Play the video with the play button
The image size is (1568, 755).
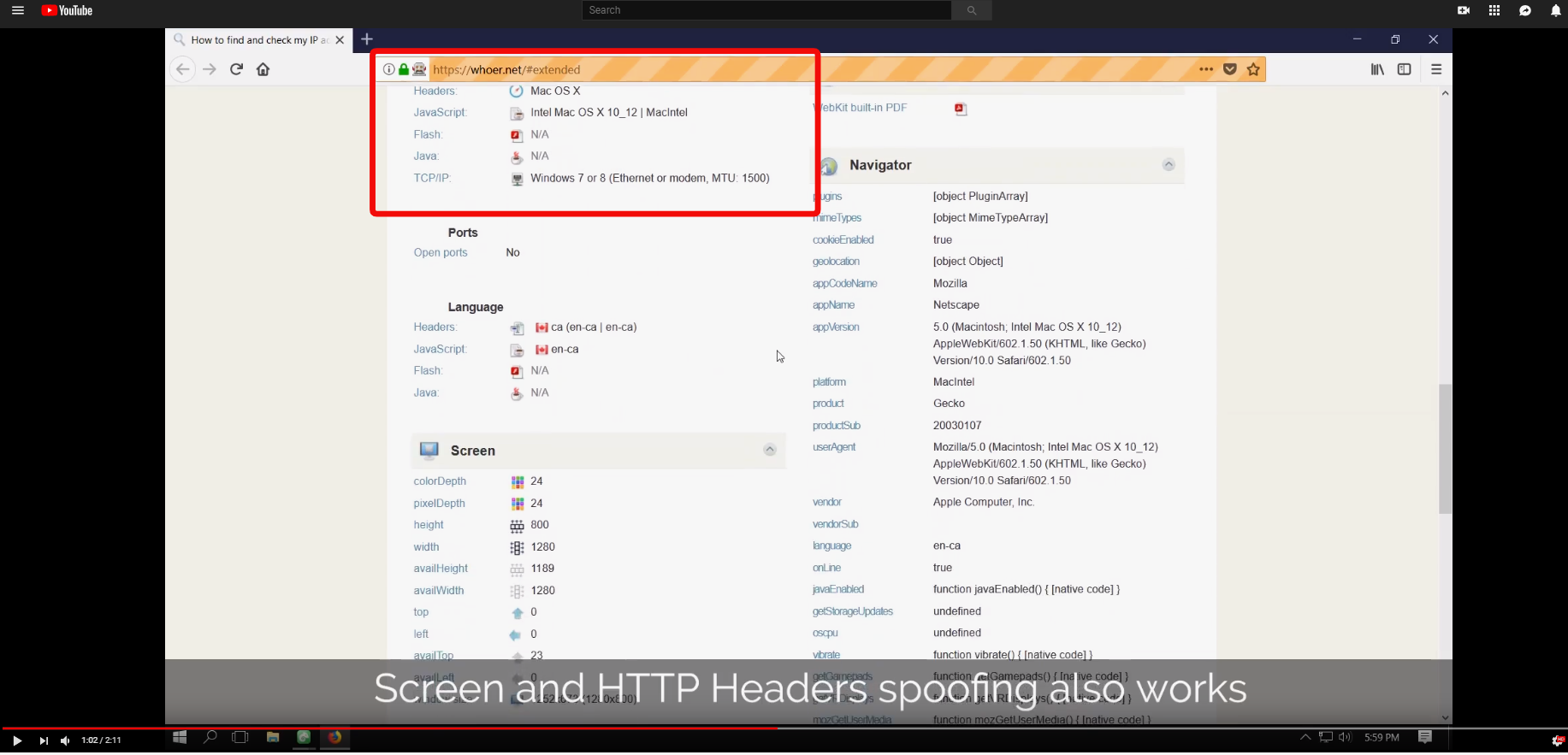click(x=16, y=740)
